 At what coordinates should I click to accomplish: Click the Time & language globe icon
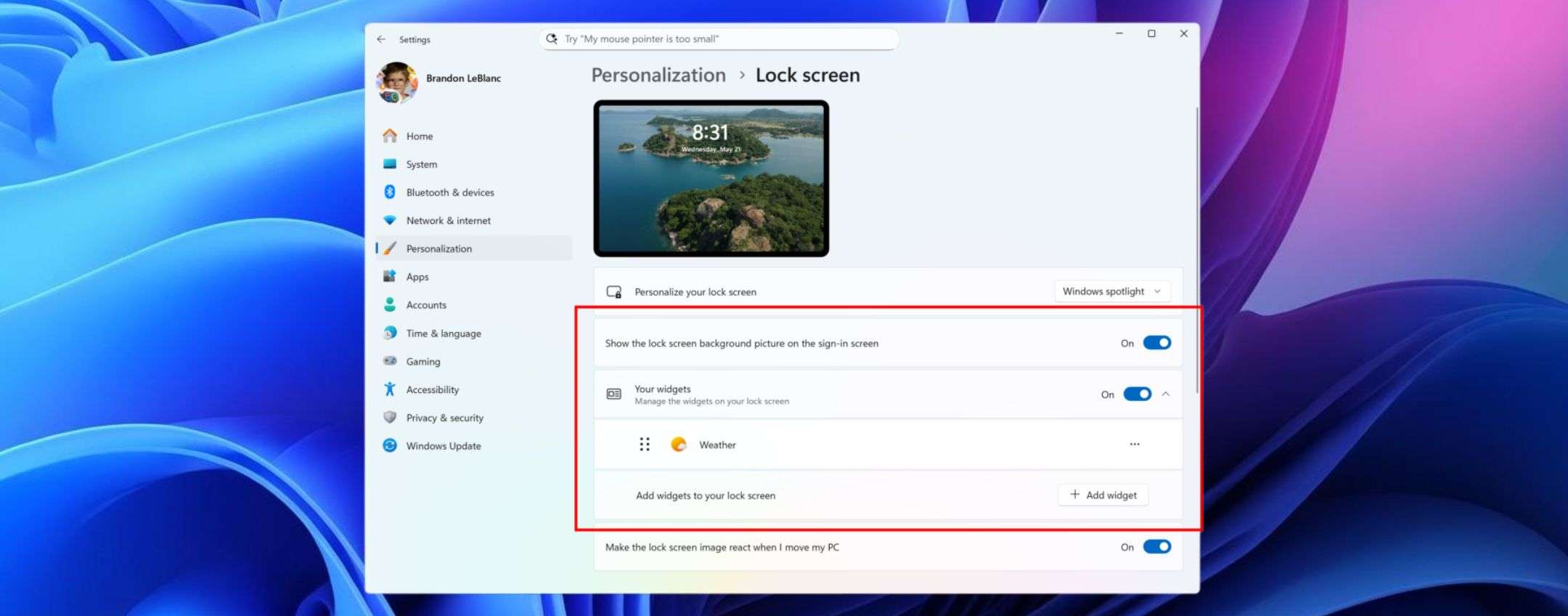pyautogui.click(x=390, y=333)
